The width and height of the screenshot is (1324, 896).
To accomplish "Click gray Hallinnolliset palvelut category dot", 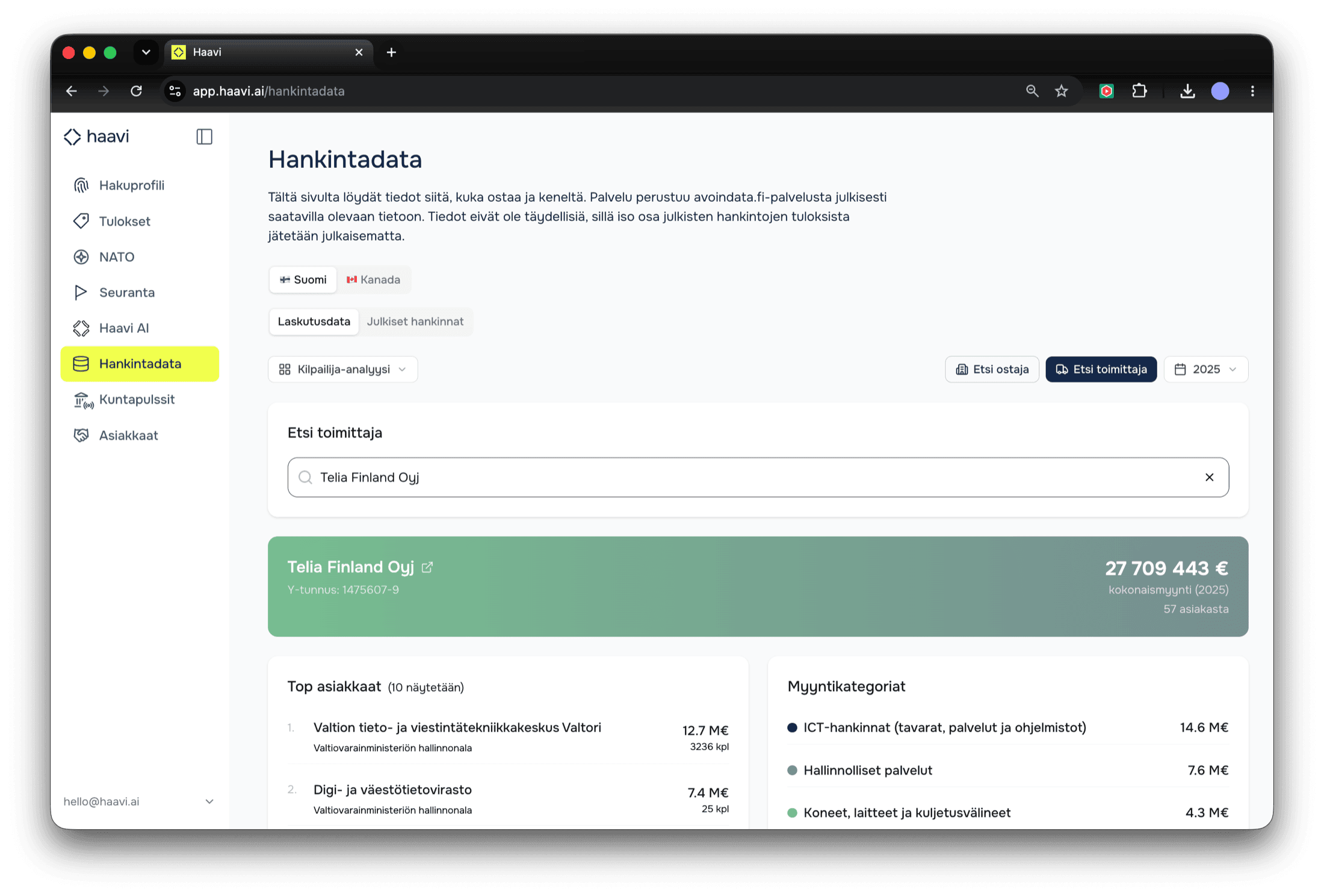I will coord(792,771).
